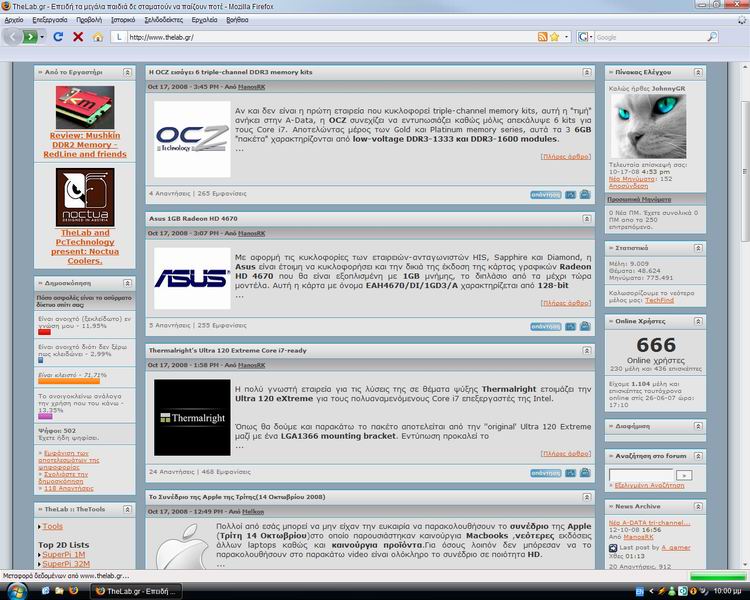Viewport: 750px width, 600px height.
Task: Collapse the Apple conference article
Action: (587, 497)
